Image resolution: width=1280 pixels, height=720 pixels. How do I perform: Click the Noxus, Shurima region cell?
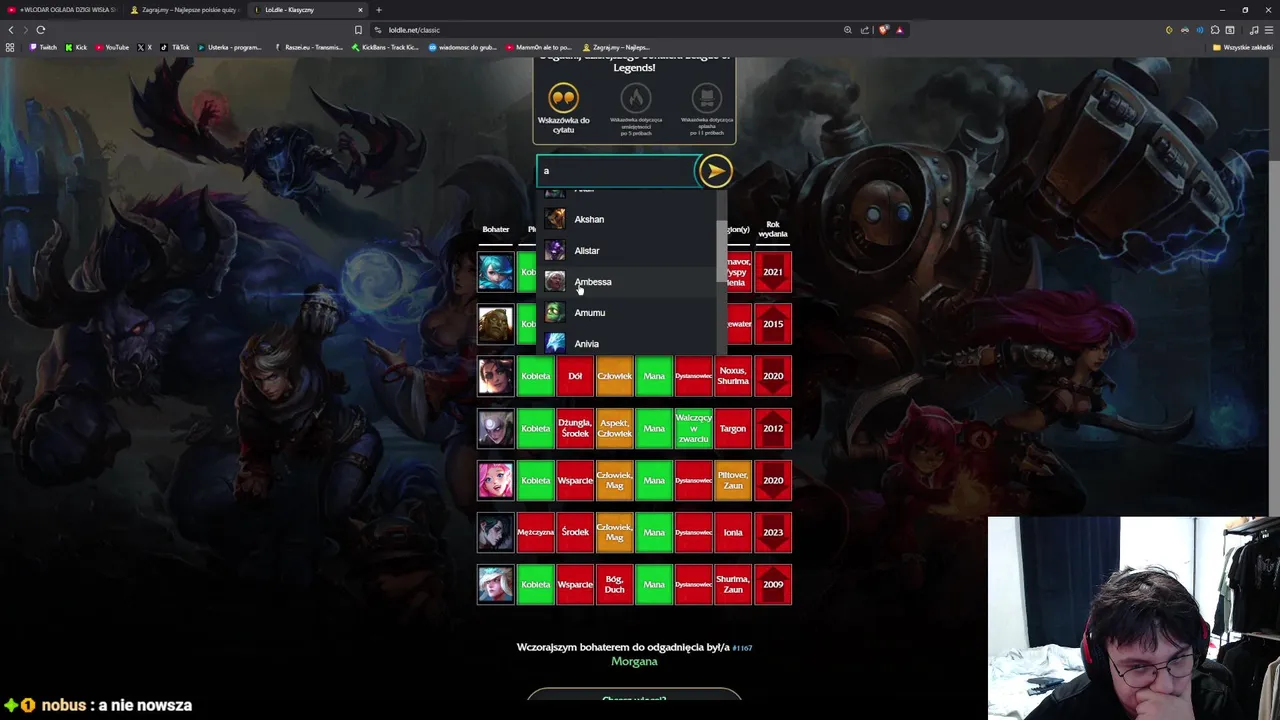[733, 376]
